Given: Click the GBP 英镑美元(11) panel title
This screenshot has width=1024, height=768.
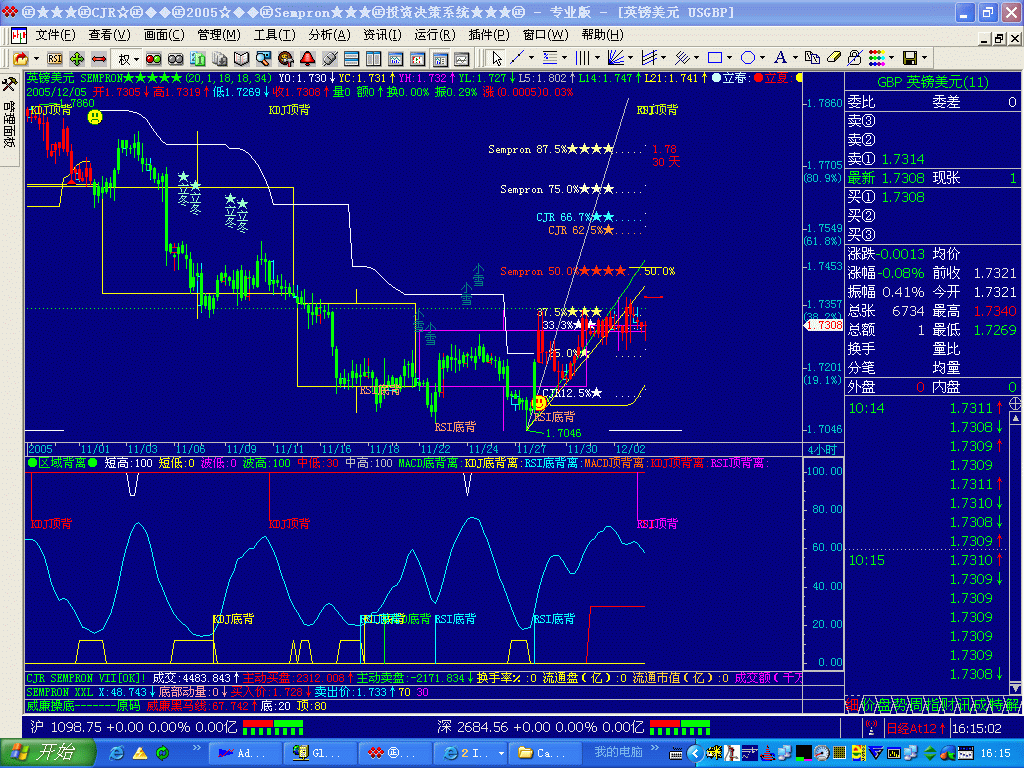Looking at the screenshot, I should point(933,82).
